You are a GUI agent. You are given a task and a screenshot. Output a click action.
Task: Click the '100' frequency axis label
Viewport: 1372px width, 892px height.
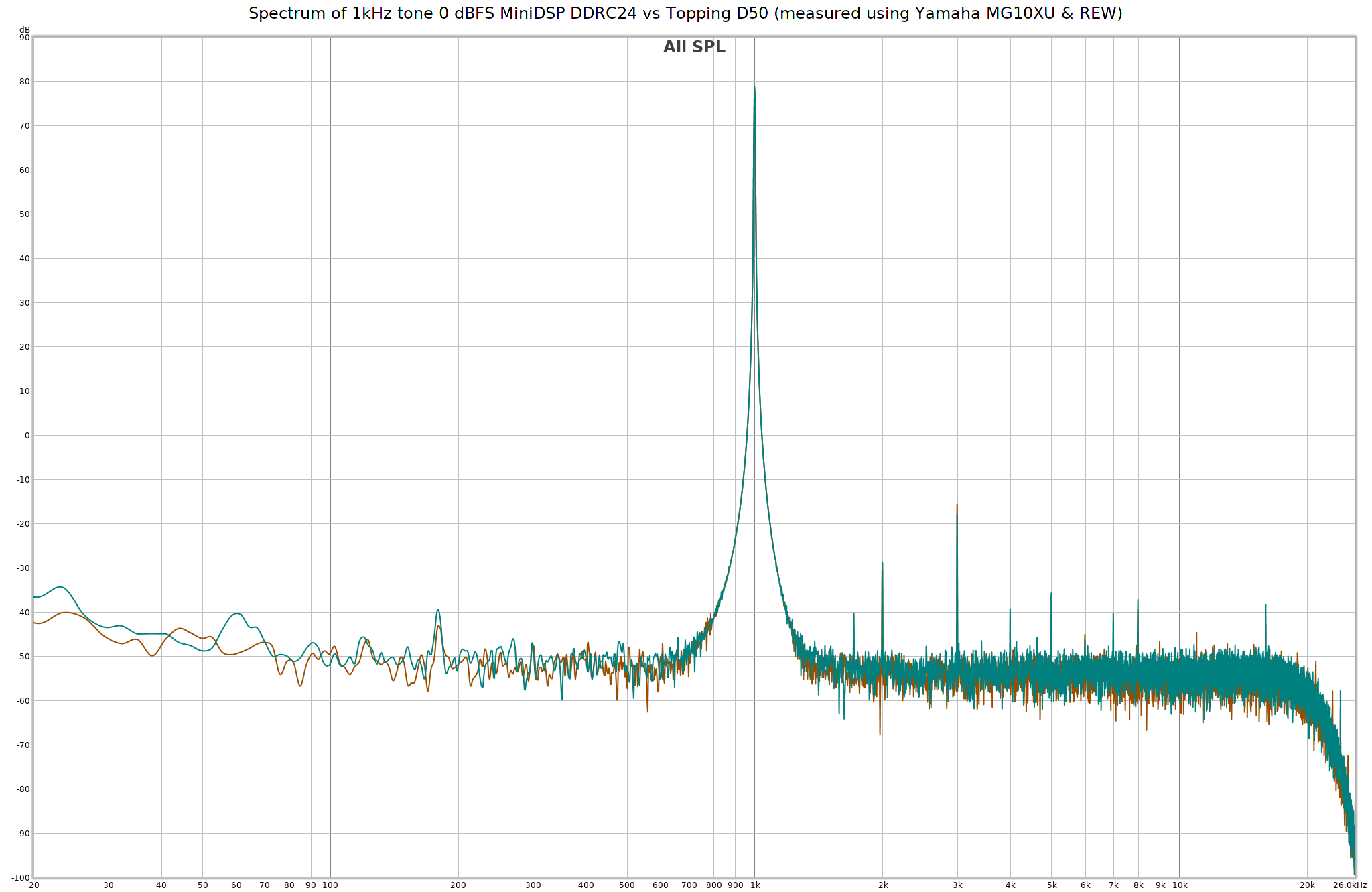[330, 885]
